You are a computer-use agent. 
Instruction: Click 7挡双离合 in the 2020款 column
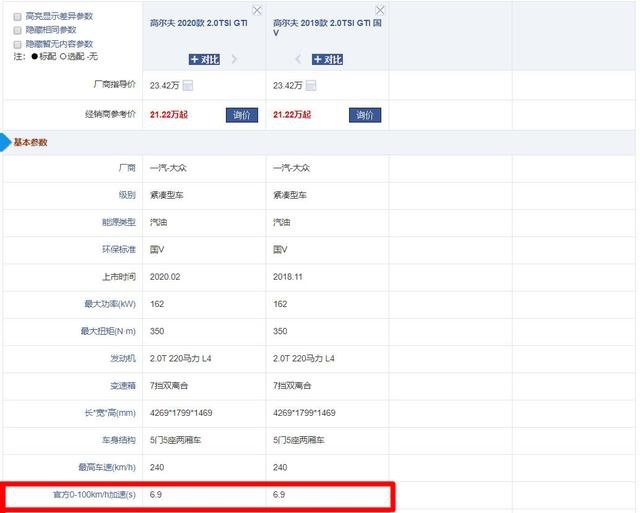pyautogui.click(x=169, y=385)
